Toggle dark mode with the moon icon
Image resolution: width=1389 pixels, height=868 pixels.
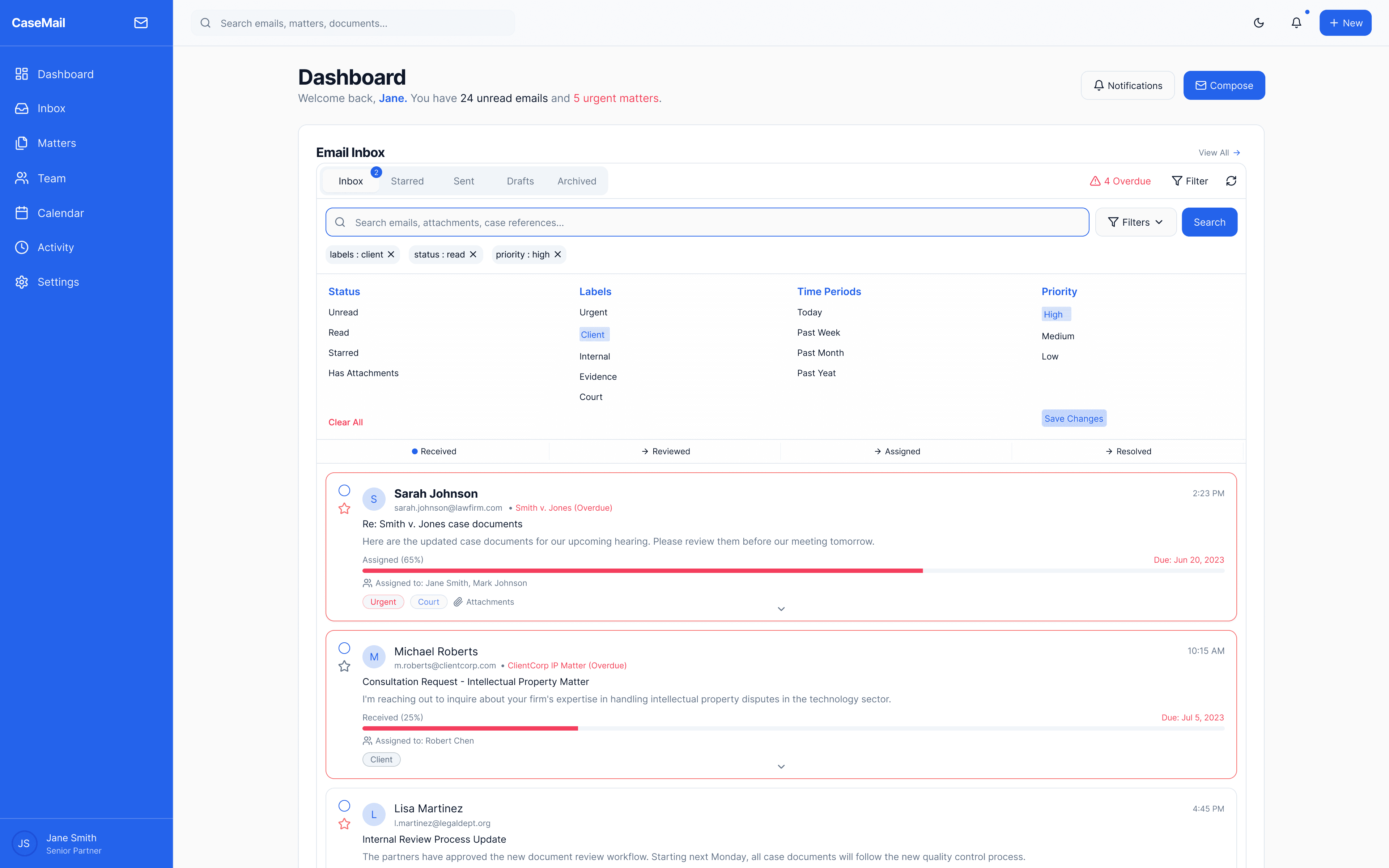pos(1259,23)
